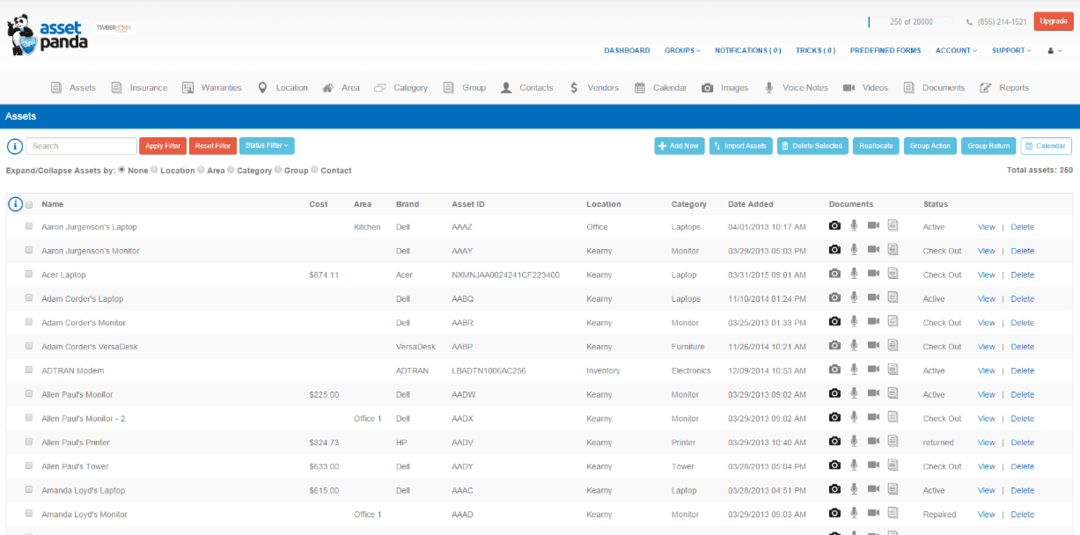Click the 250 of 20000 usage bar
The width and height of the screenshot is (1080, 535).
[x=910, y=22]
